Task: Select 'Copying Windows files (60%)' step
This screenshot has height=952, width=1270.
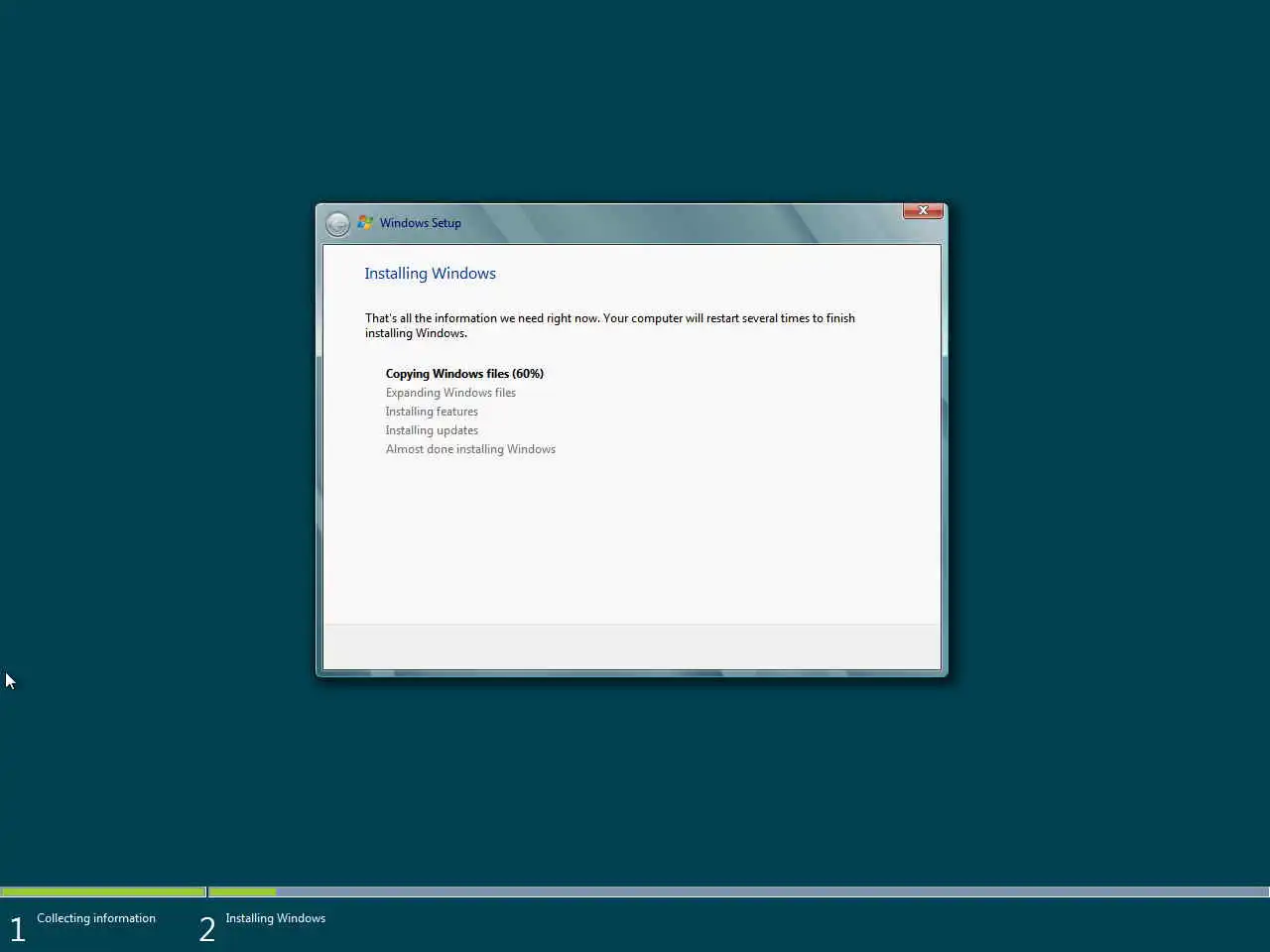Action: [x=464, y=374]
